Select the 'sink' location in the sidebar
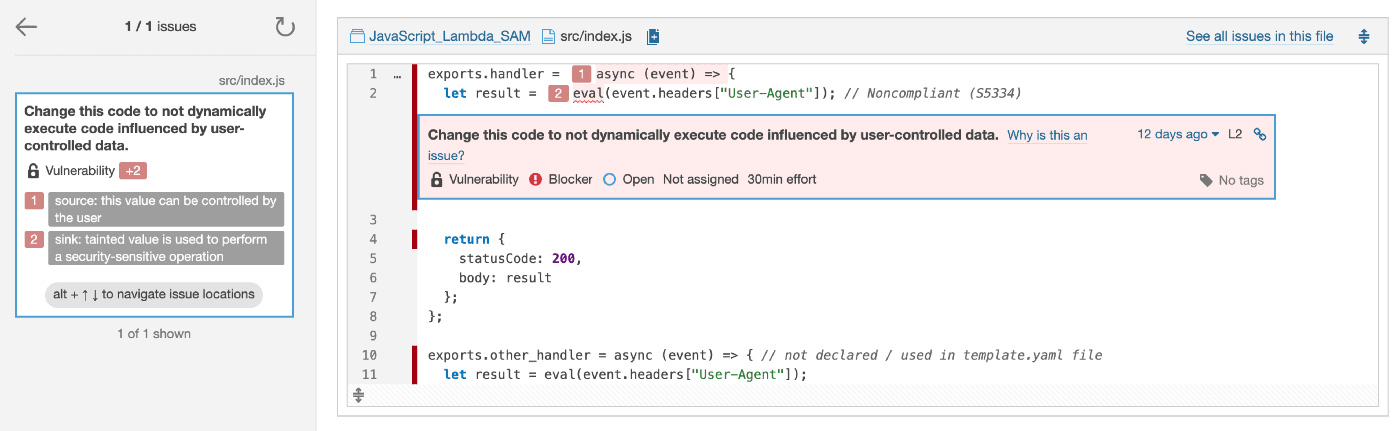This screenshot has width=1400, height=431. [x=165, y=248]
